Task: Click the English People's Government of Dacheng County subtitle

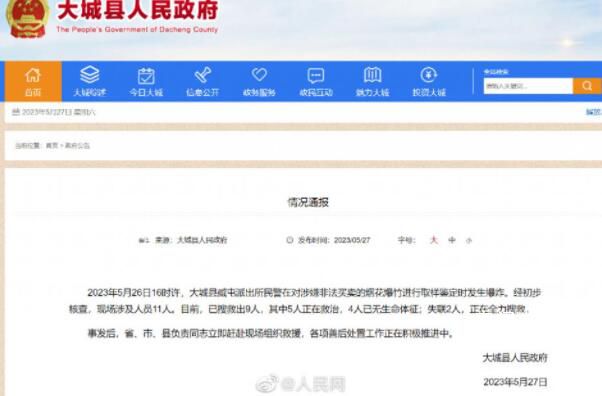Action: pos(137,29)
